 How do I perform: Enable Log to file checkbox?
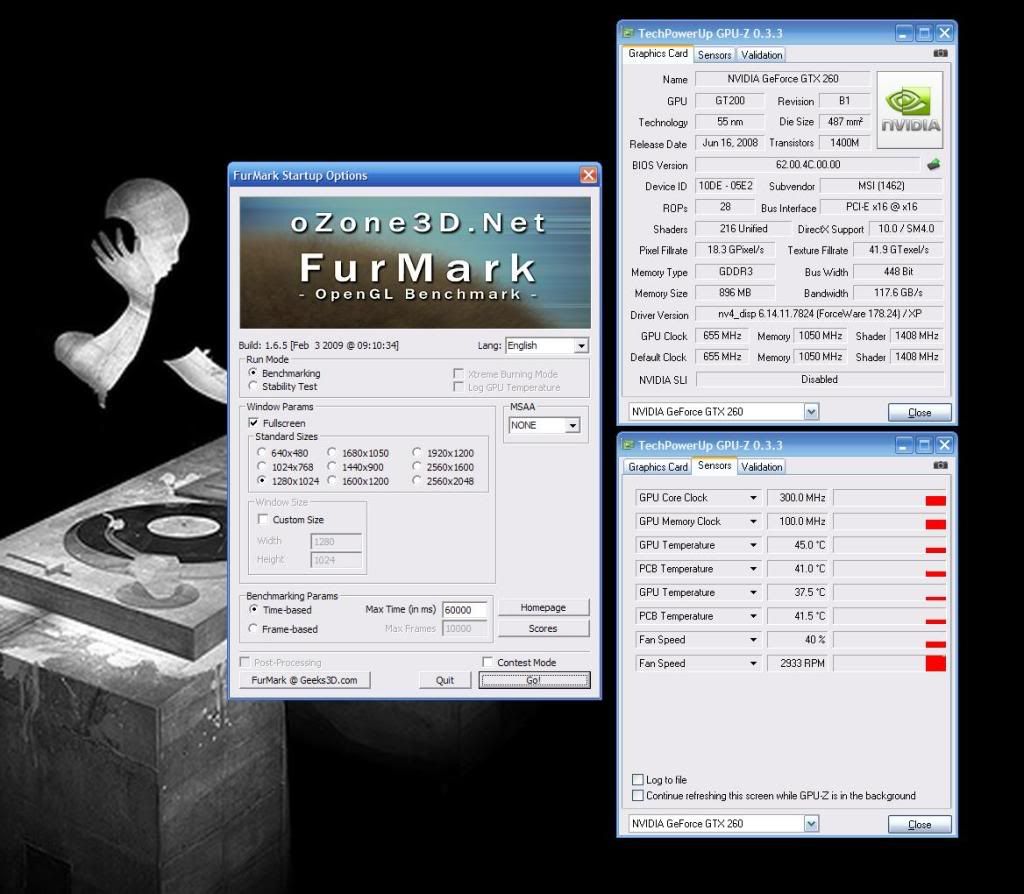coord(637,779)
